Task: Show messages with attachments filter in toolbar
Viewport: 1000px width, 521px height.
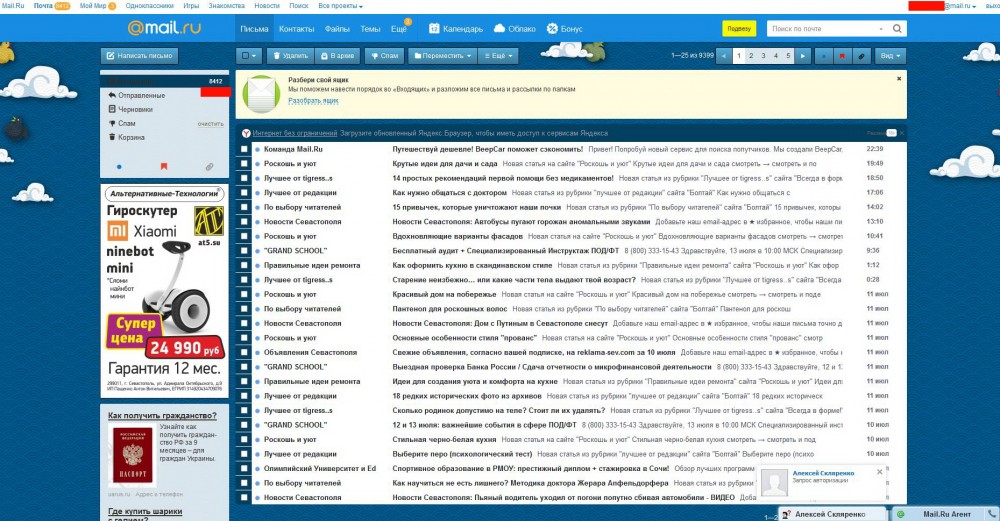Action: 861,56
